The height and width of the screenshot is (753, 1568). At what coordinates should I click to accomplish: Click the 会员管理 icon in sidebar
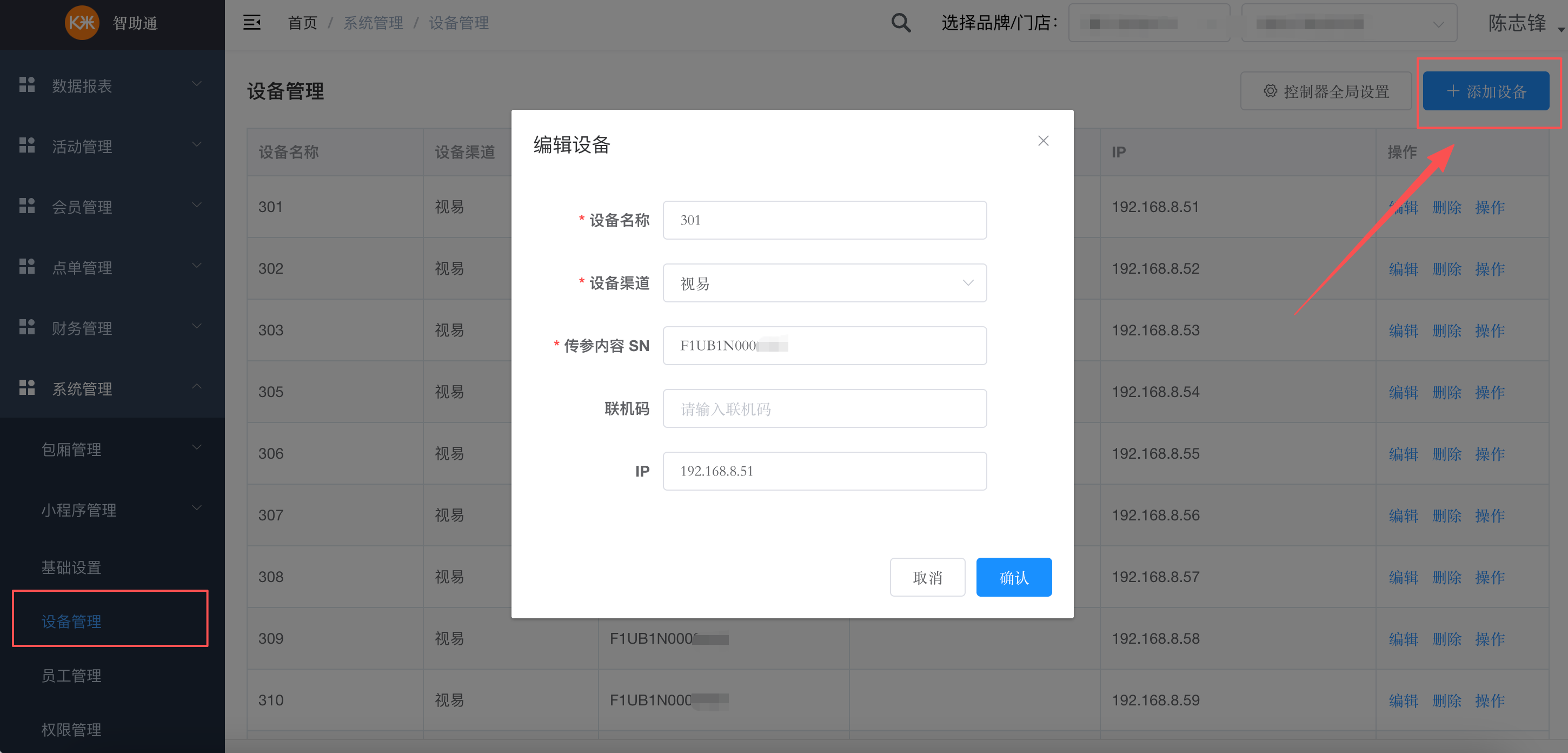27,206
